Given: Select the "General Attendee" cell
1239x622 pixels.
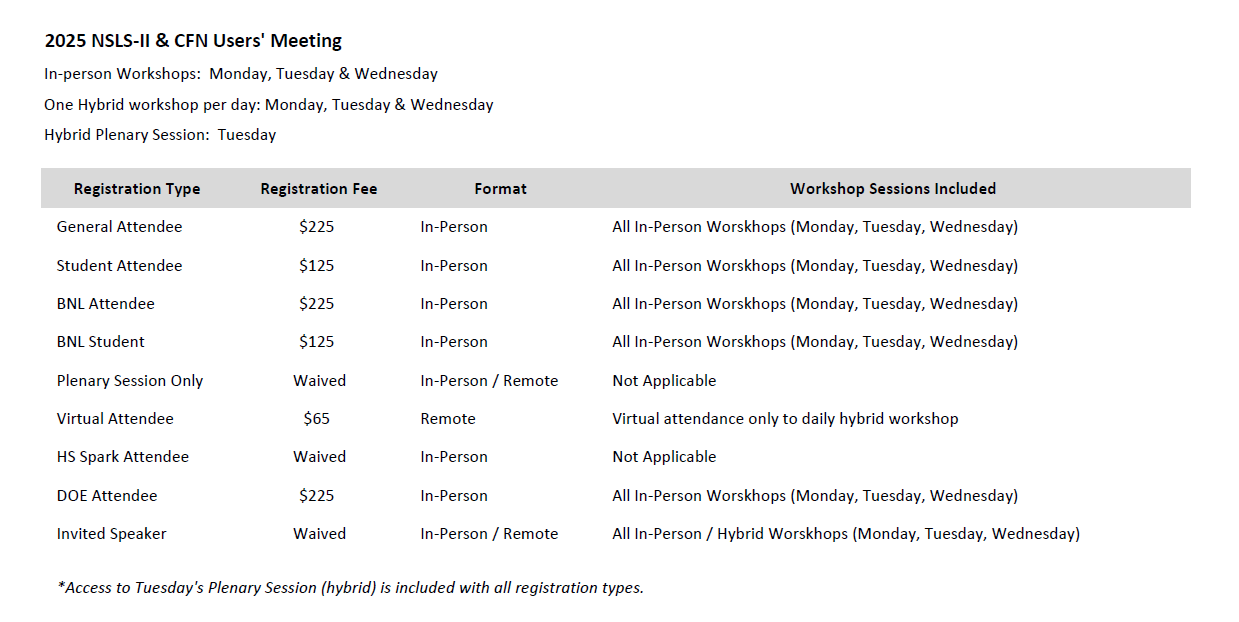Looking at the screenshot, I should click(120, 227).
